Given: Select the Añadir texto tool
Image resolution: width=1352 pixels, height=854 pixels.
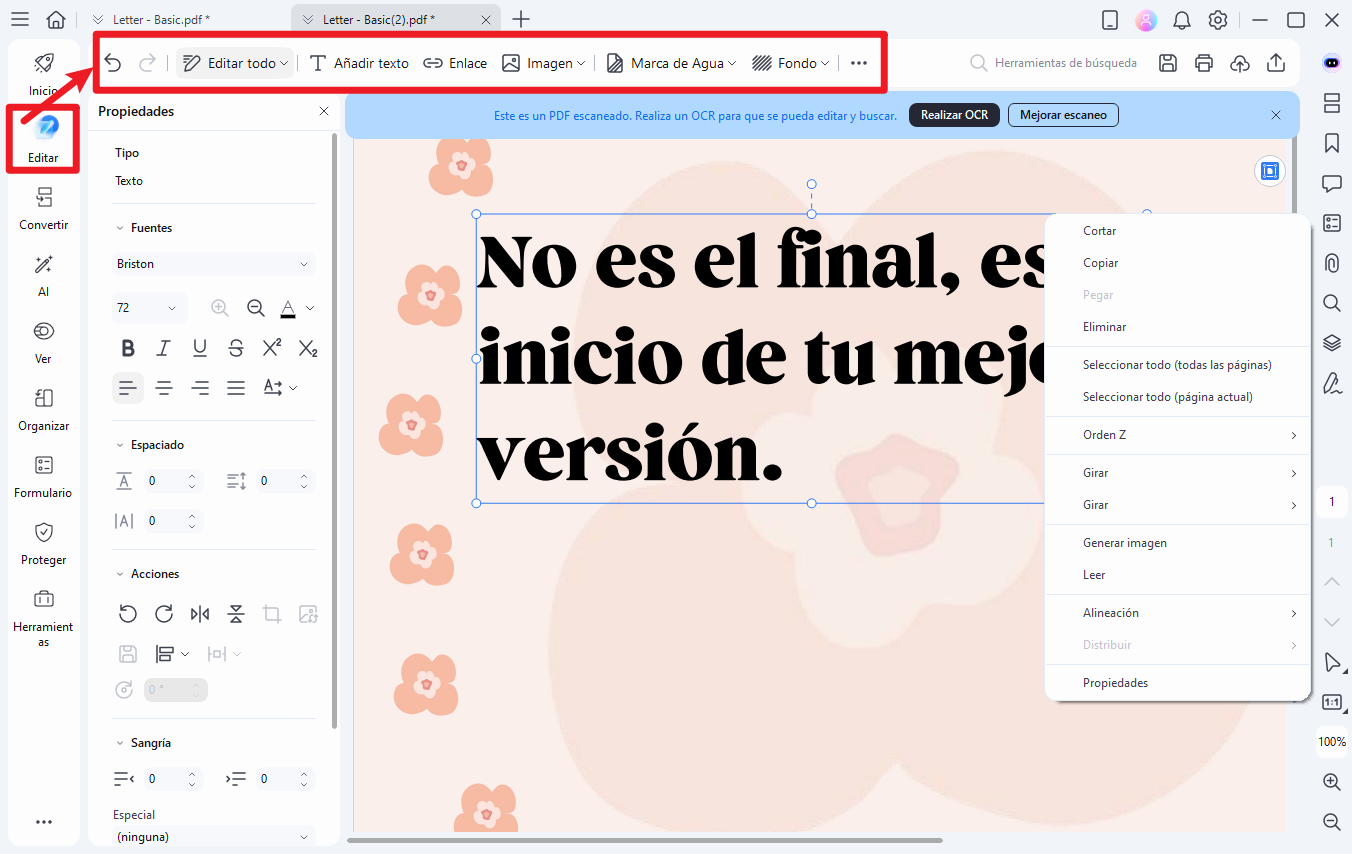Looking at the screenshot, I should pos(357,62).
